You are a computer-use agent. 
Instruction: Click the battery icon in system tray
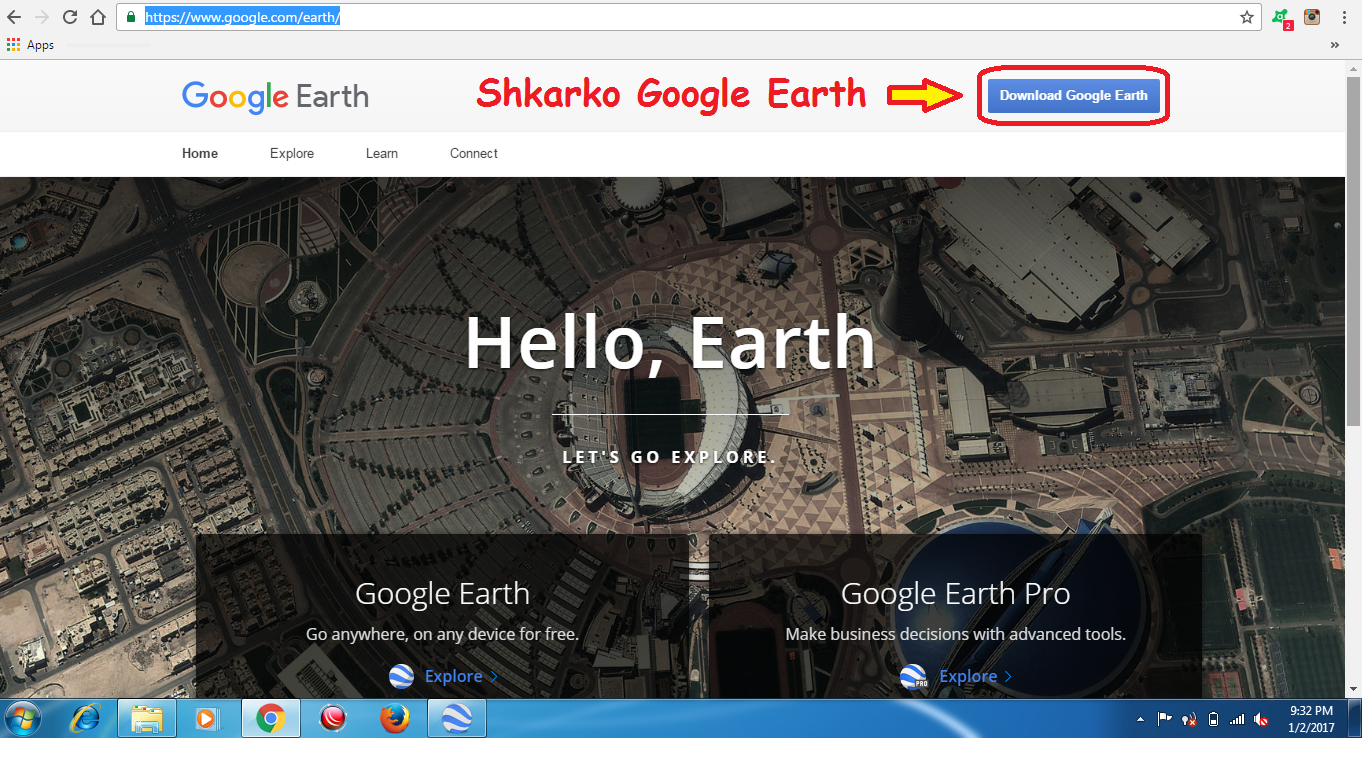pyautogui.click(x=1213, y=719)
